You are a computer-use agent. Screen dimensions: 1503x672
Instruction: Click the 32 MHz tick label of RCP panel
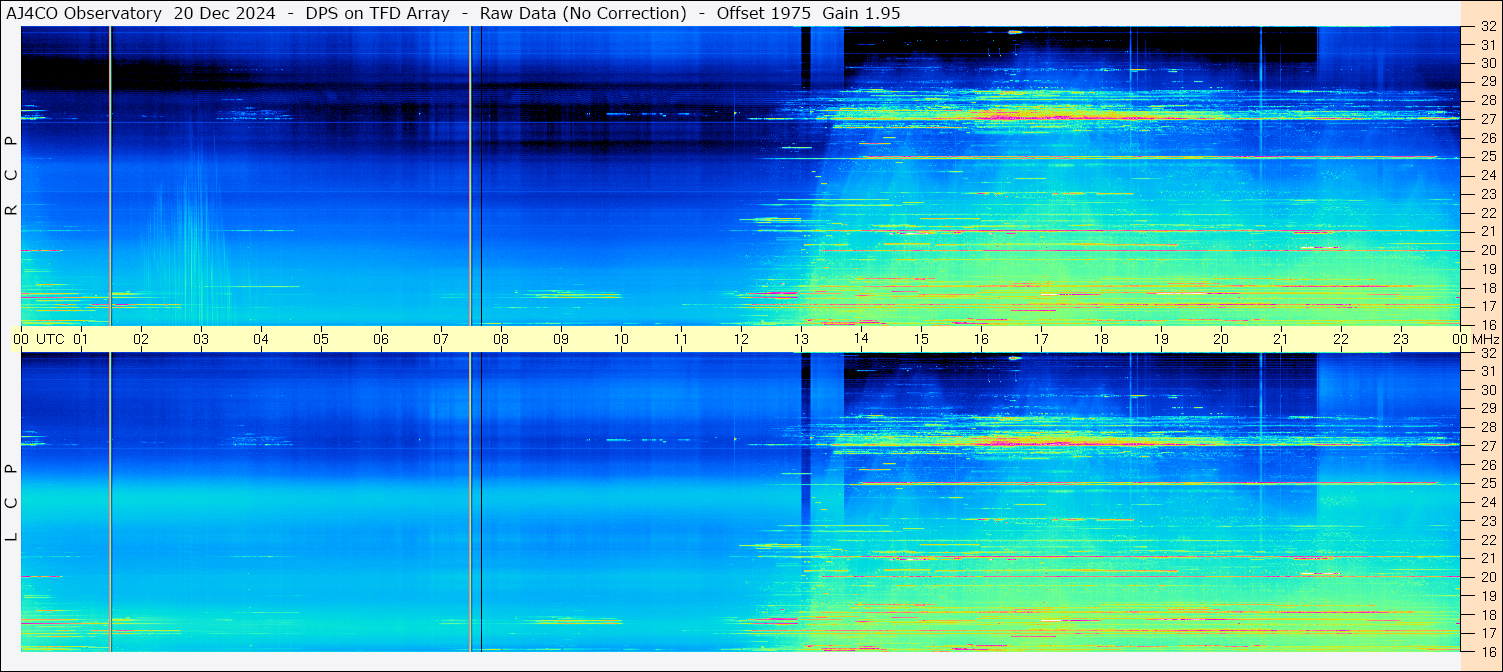[1488, 27]
